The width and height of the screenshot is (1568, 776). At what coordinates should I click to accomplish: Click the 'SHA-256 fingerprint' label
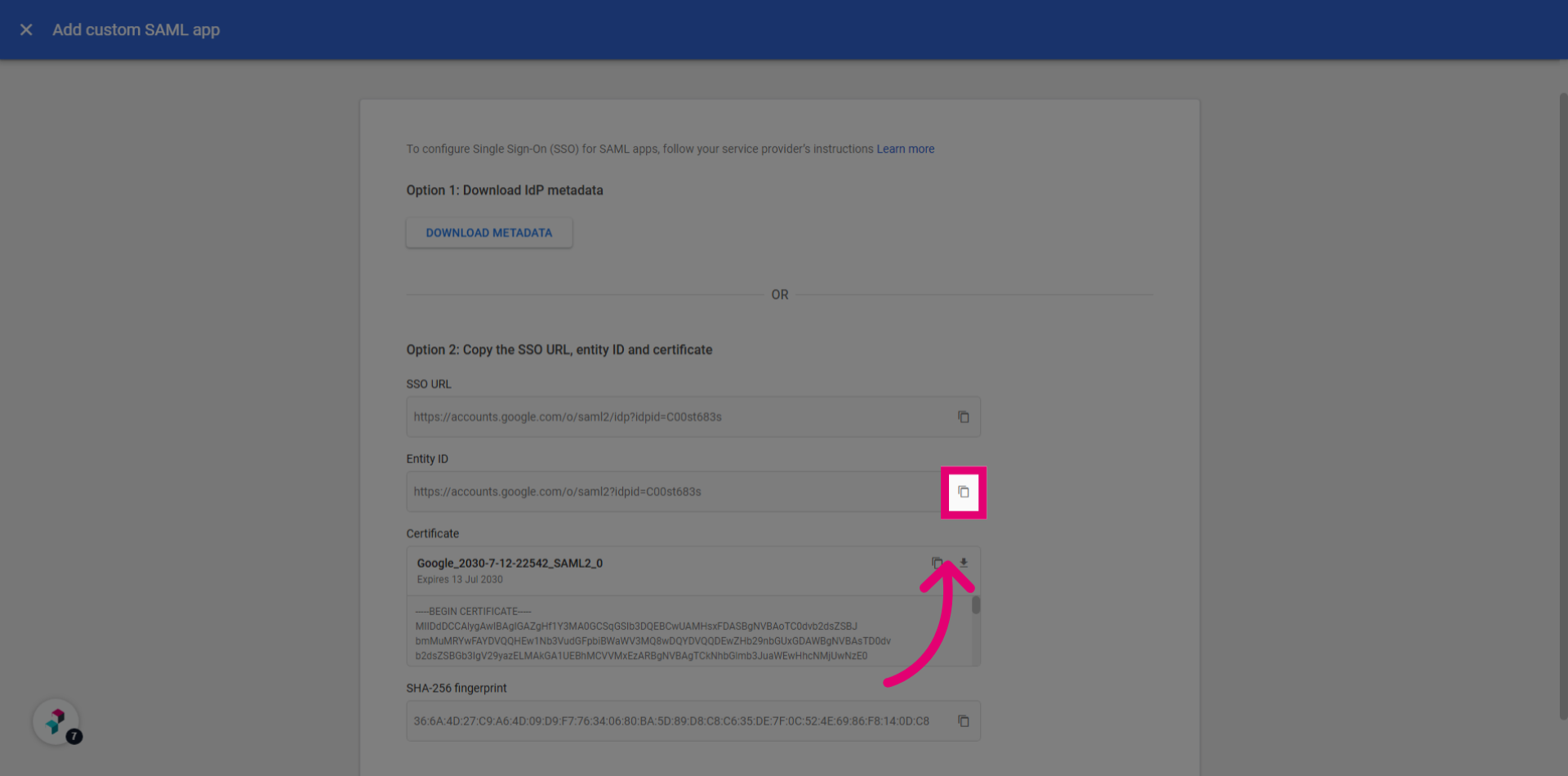coord(457,689)
